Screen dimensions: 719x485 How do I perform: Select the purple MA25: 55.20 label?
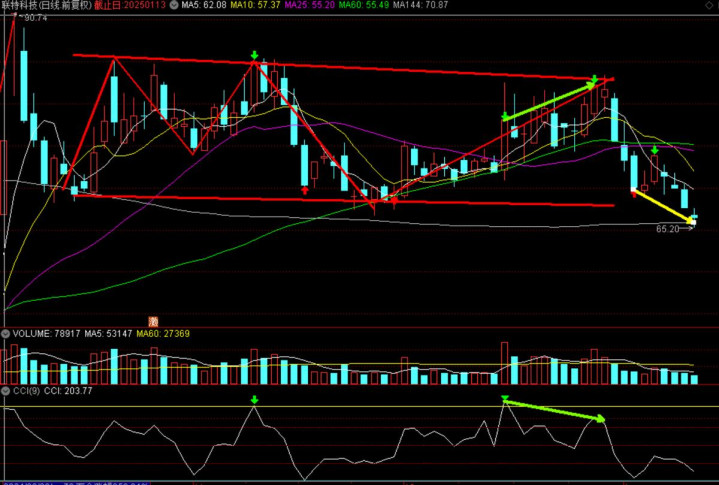[308, 6]
